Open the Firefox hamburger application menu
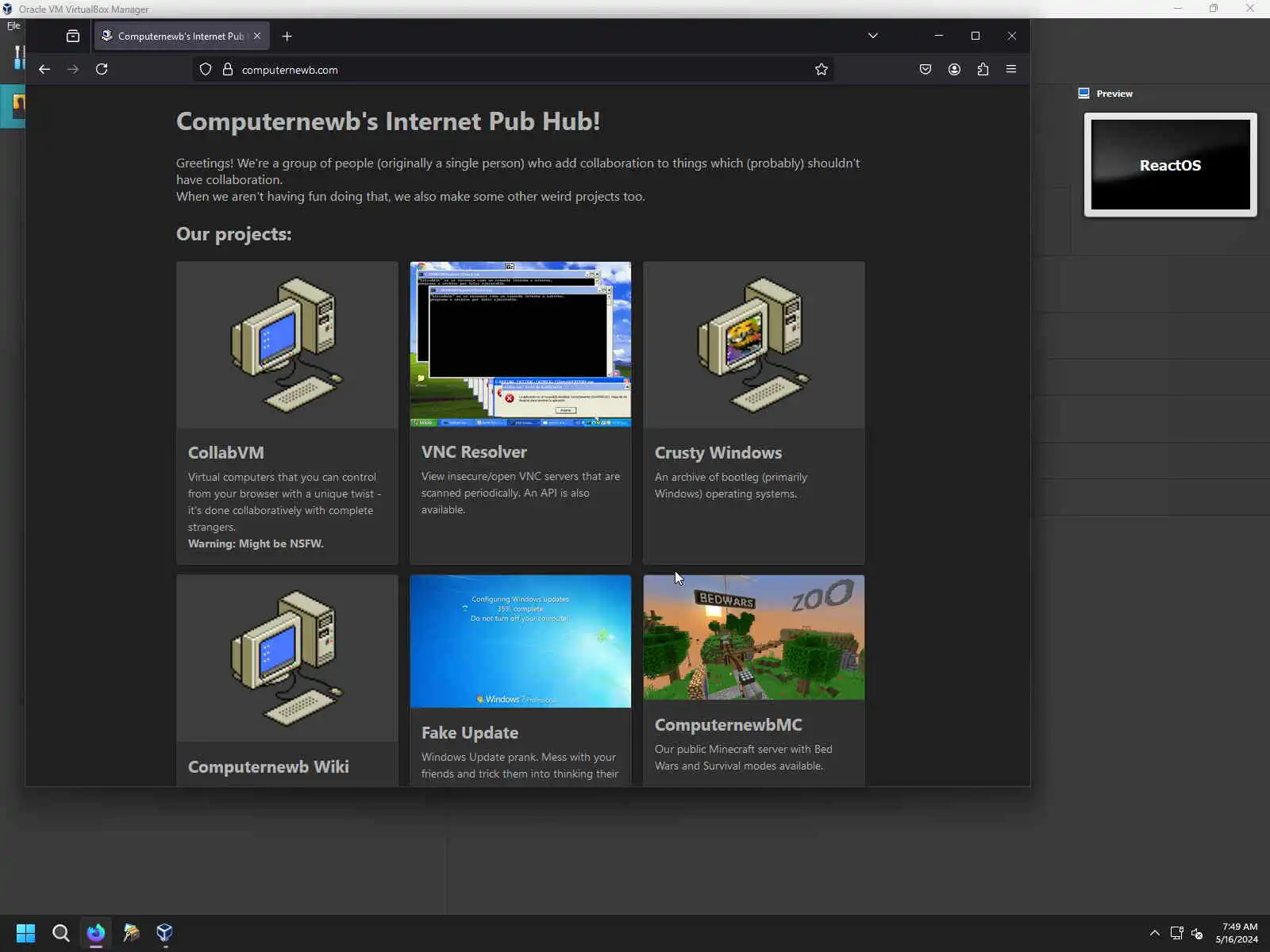This screenshot has width=1270, height=952. pyautogui.click(x=1011, y=69)
